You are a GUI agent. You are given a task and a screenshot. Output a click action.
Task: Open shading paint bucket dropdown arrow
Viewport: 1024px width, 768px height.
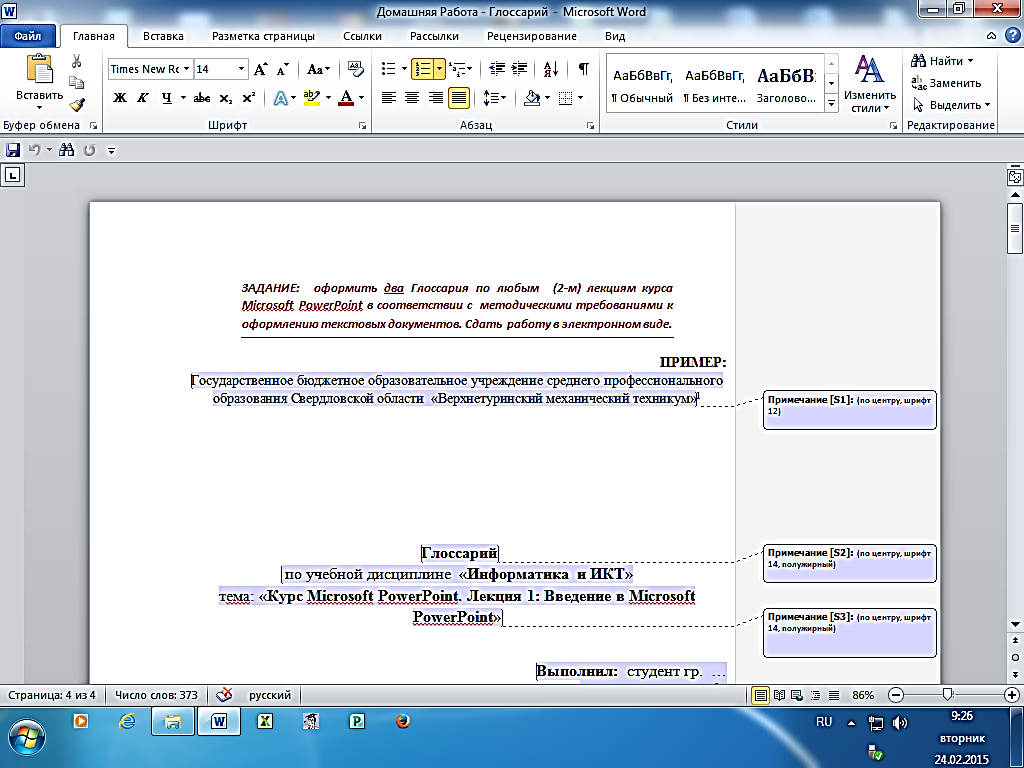point(547,98)
